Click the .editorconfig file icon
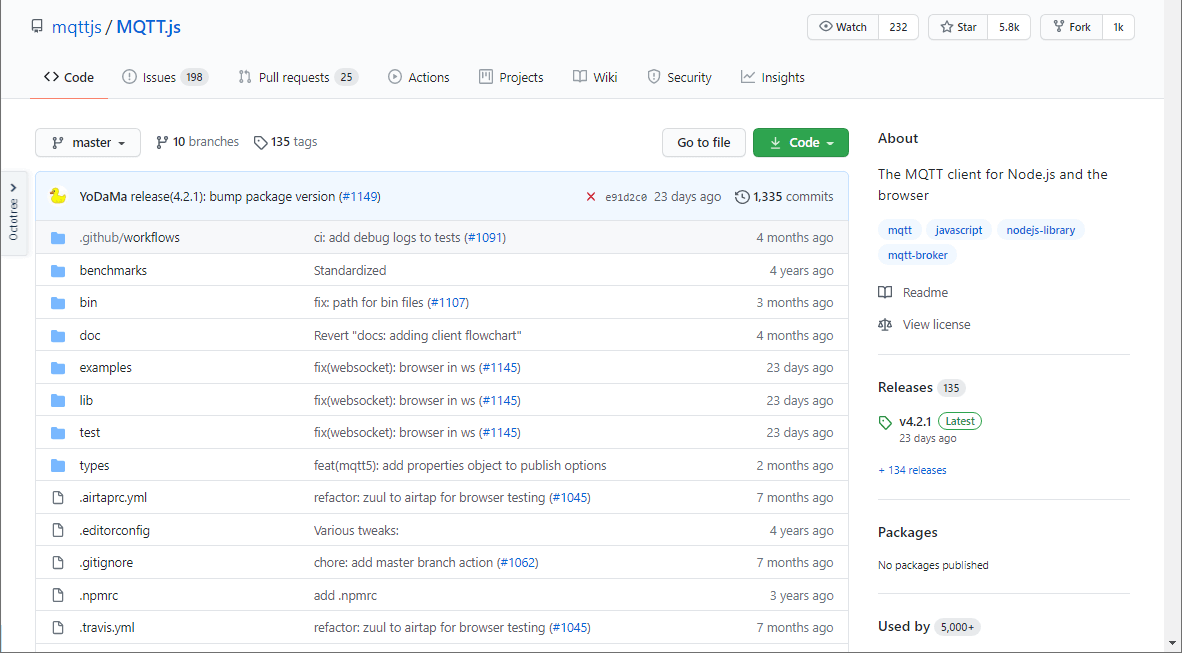Image resolution: width=1182 pixels, height=653 pixels. pos(58,530)
